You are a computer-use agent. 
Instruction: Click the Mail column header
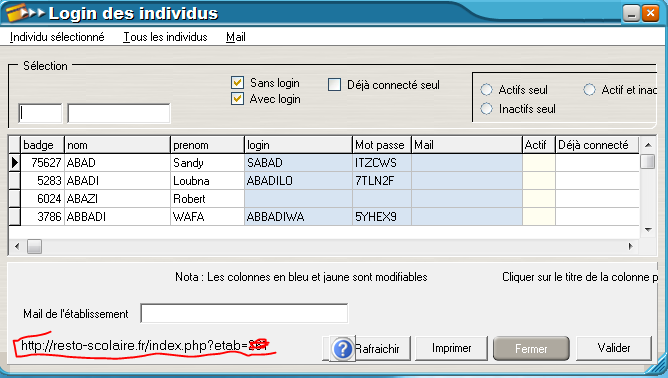[x=466, y=145]
